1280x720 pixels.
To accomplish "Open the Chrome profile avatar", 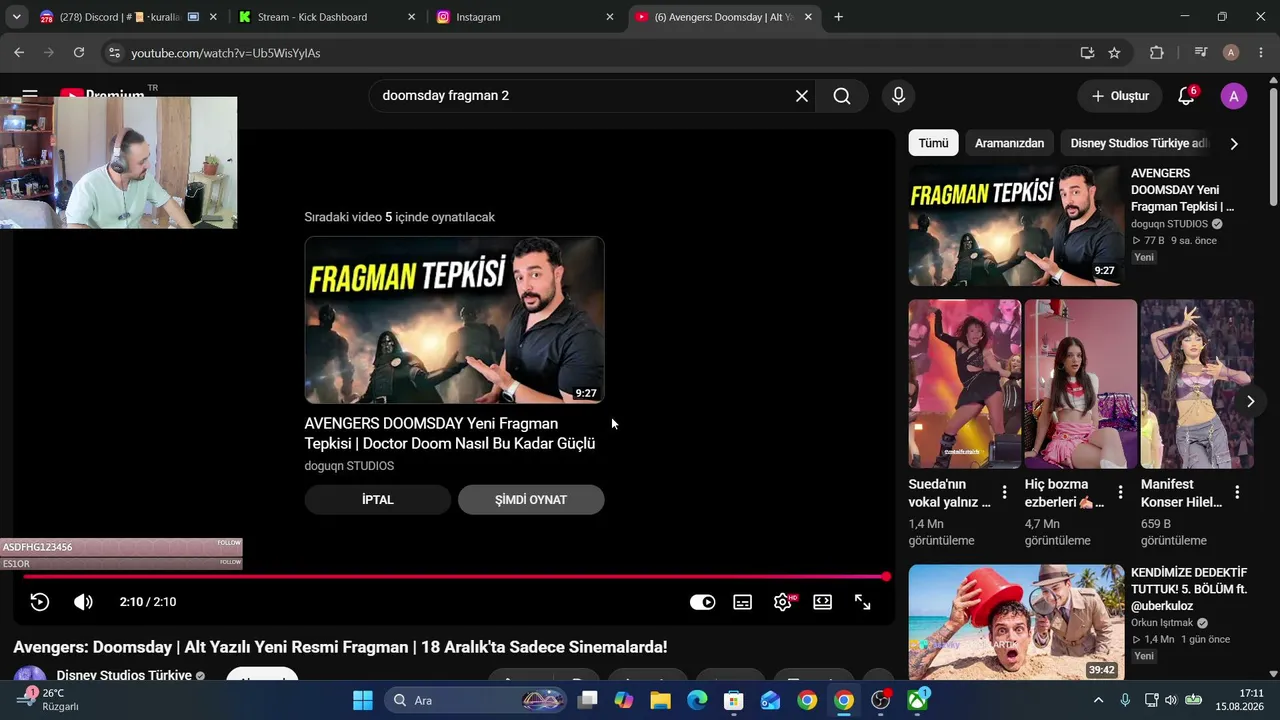I will point(1231,53).
